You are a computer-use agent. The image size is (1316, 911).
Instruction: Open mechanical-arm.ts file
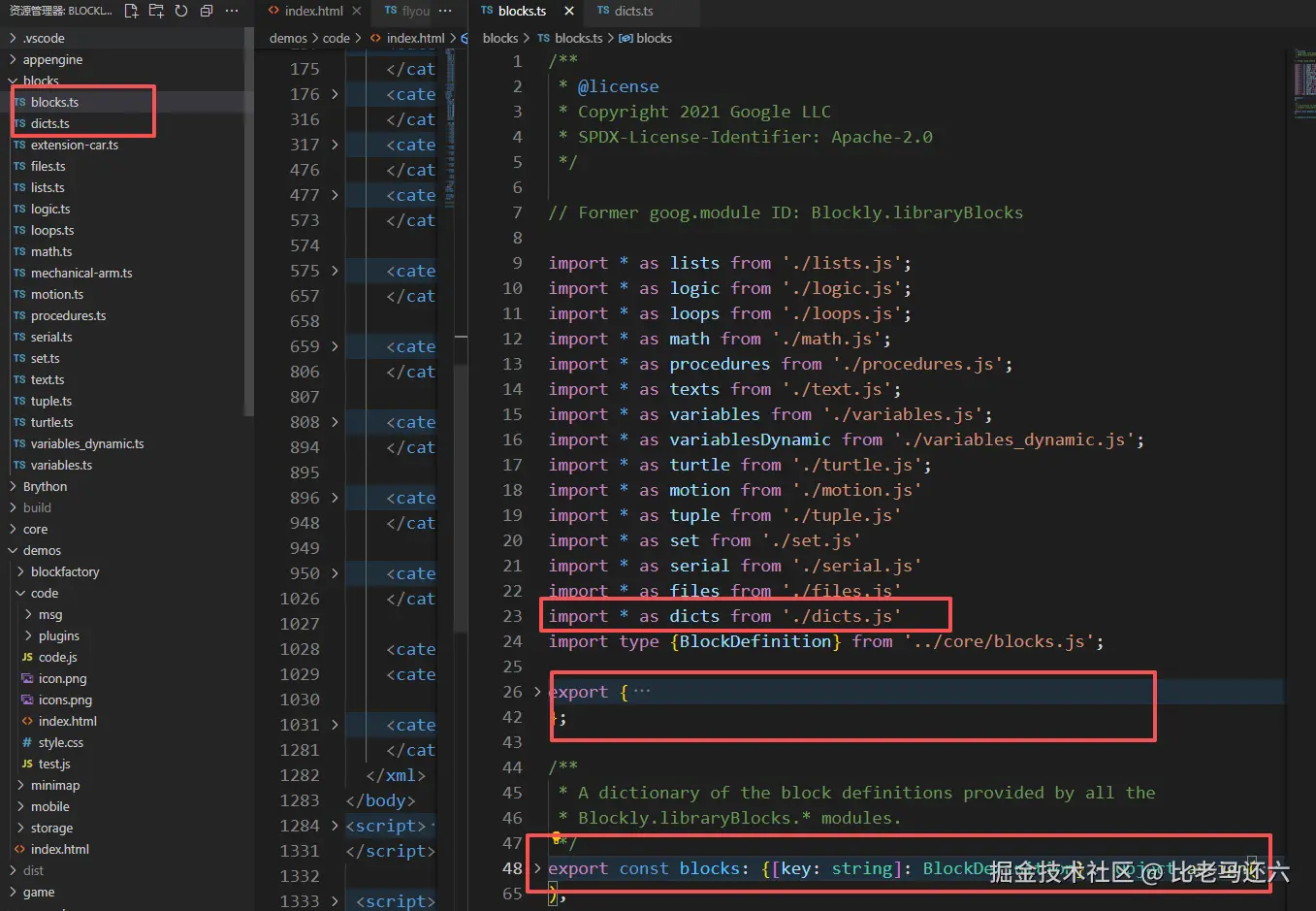[x=81, y=273]
